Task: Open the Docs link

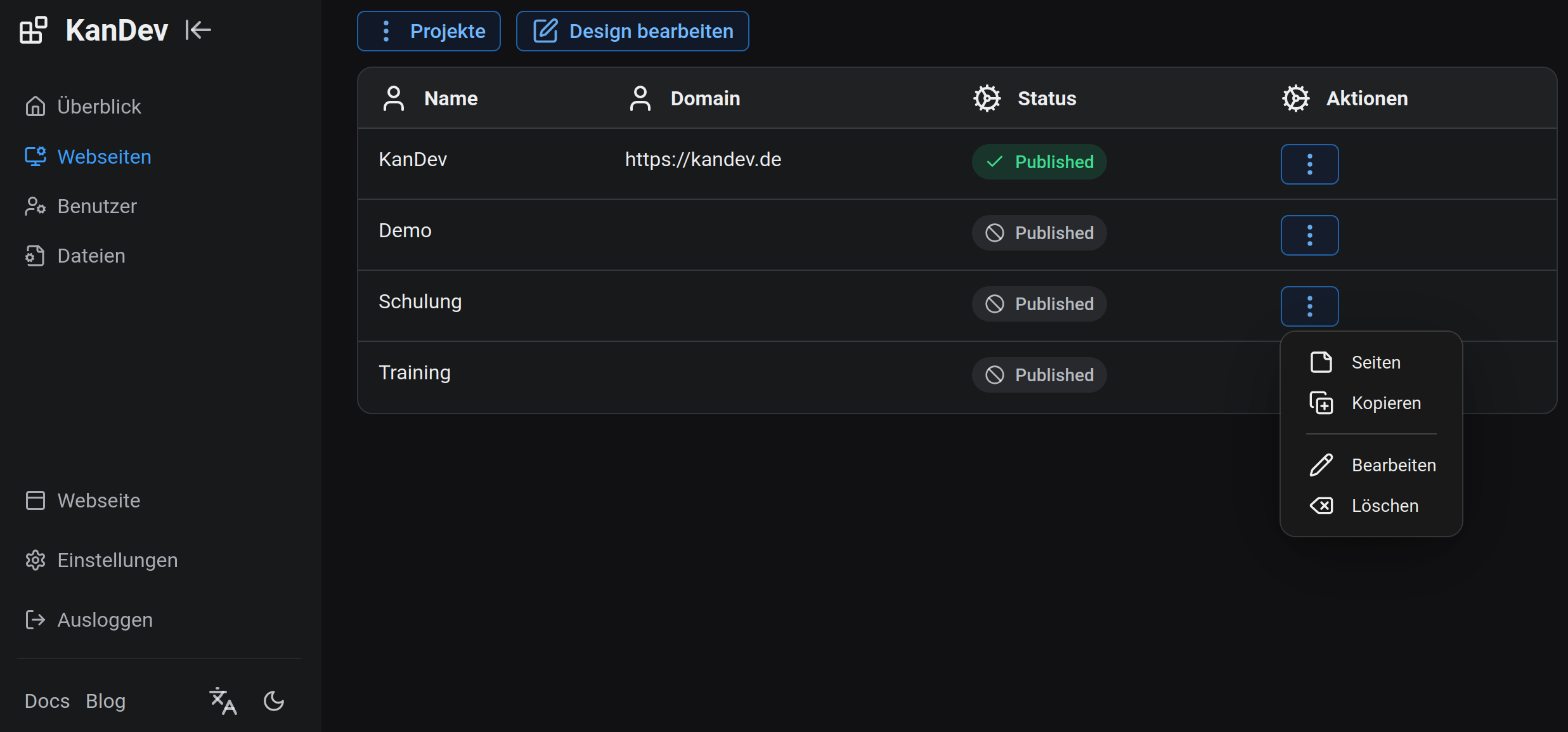Action: click(x=47, y=701)
